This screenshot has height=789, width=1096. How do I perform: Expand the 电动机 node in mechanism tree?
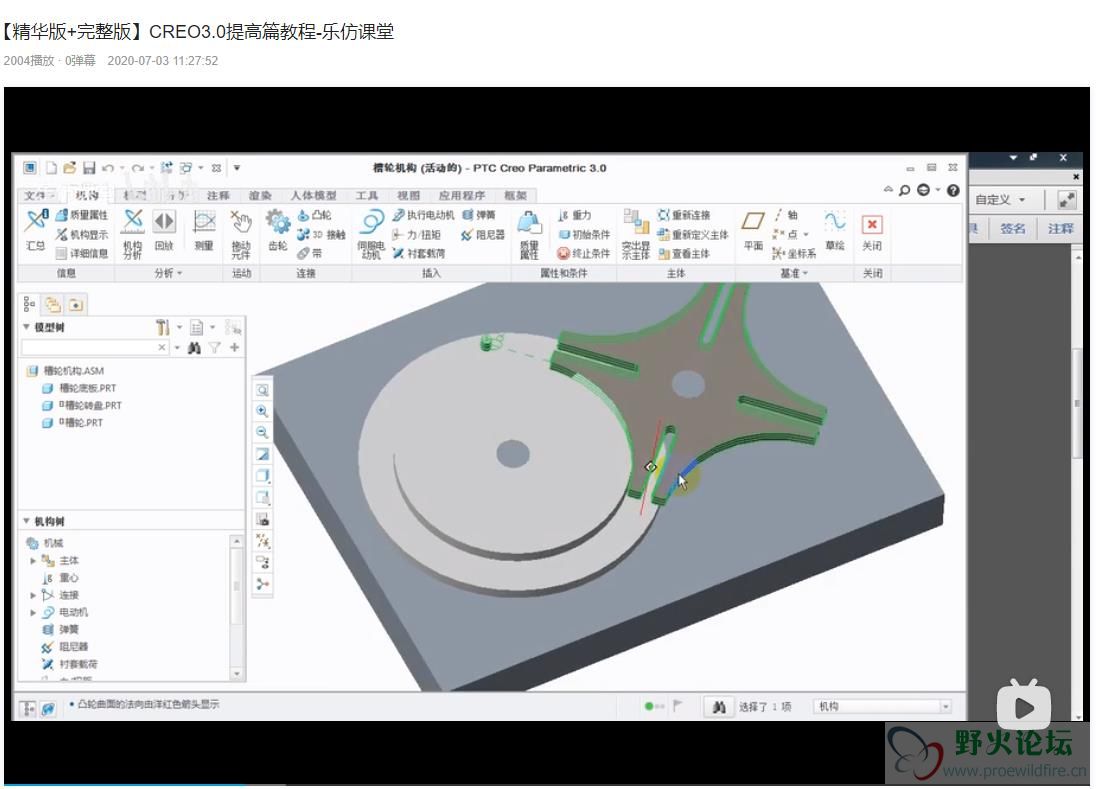33,612
